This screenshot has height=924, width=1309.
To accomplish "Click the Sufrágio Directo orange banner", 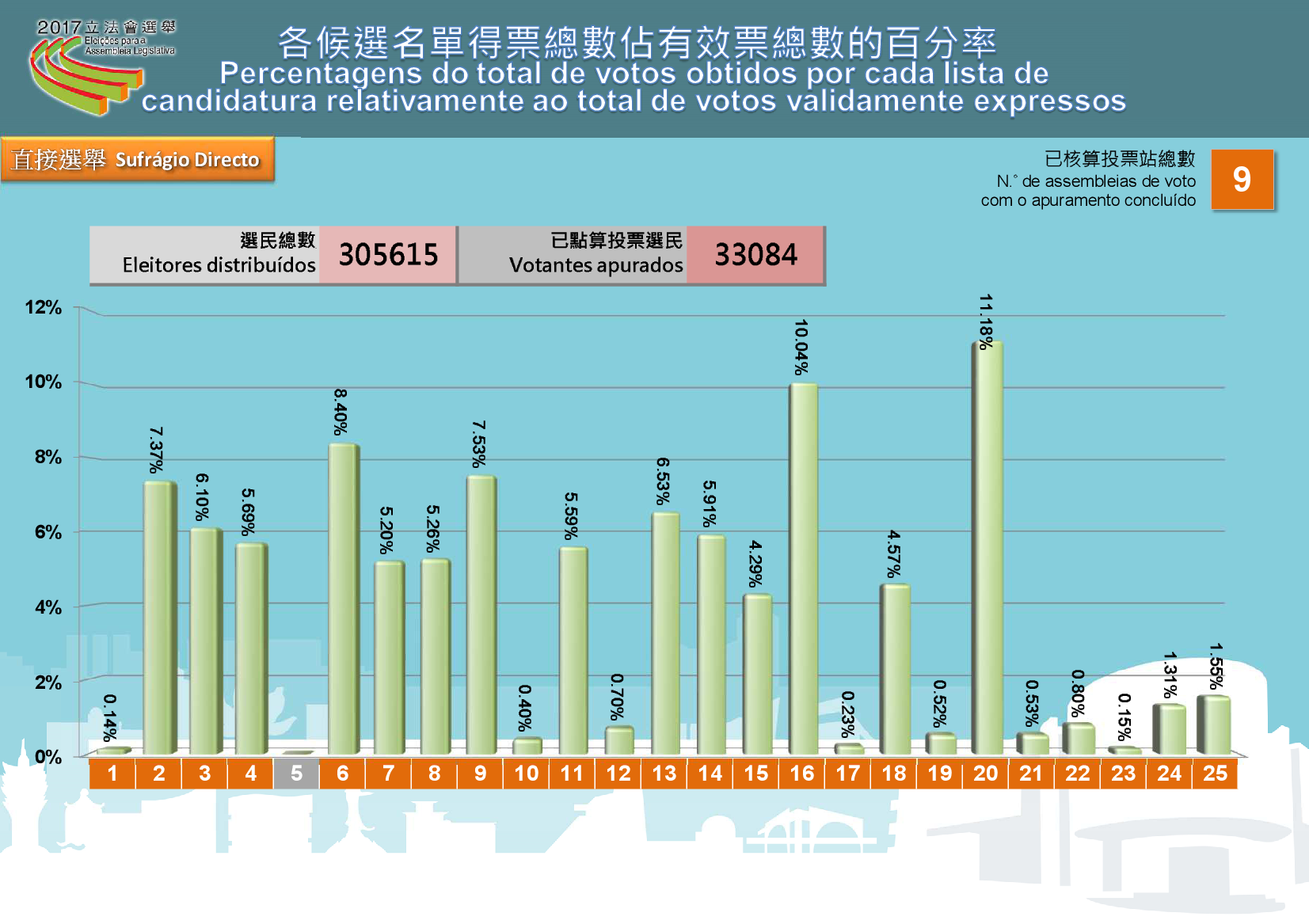I will [137, 159].
